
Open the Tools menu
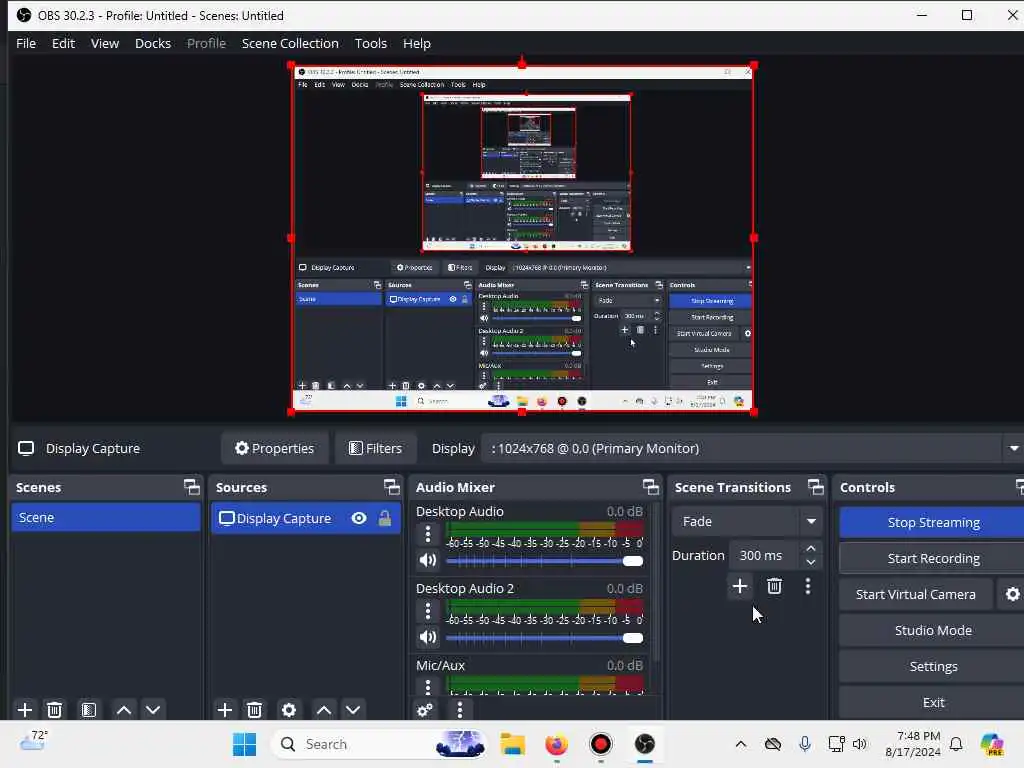[370, 43]
